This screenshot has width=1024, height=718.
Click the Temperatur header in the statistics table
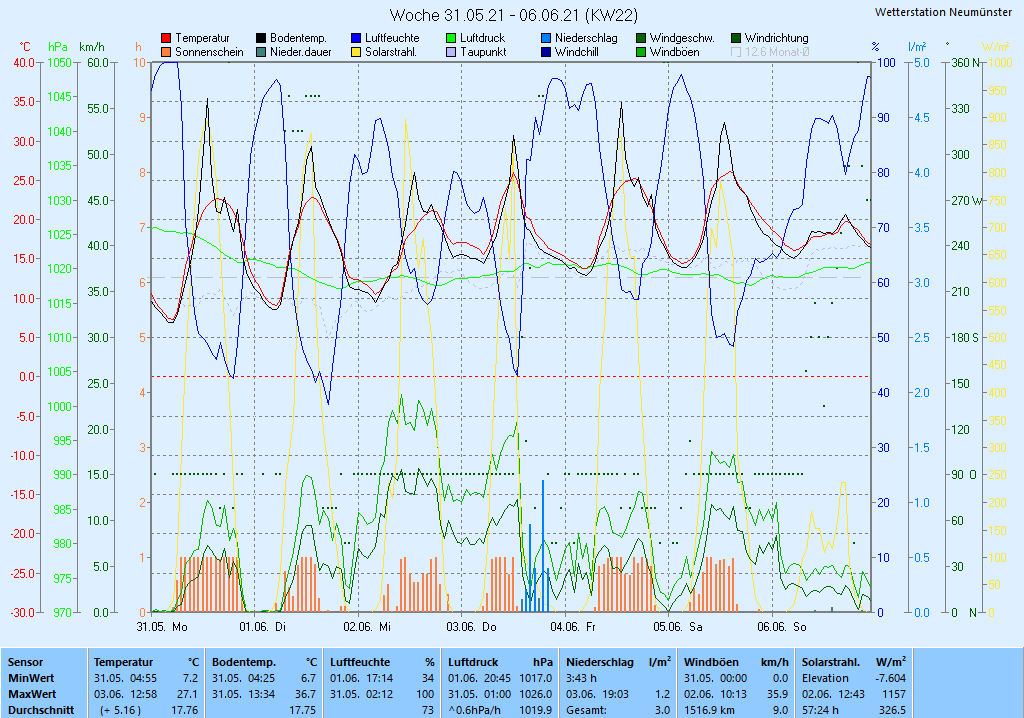click(x=123, y=662)
